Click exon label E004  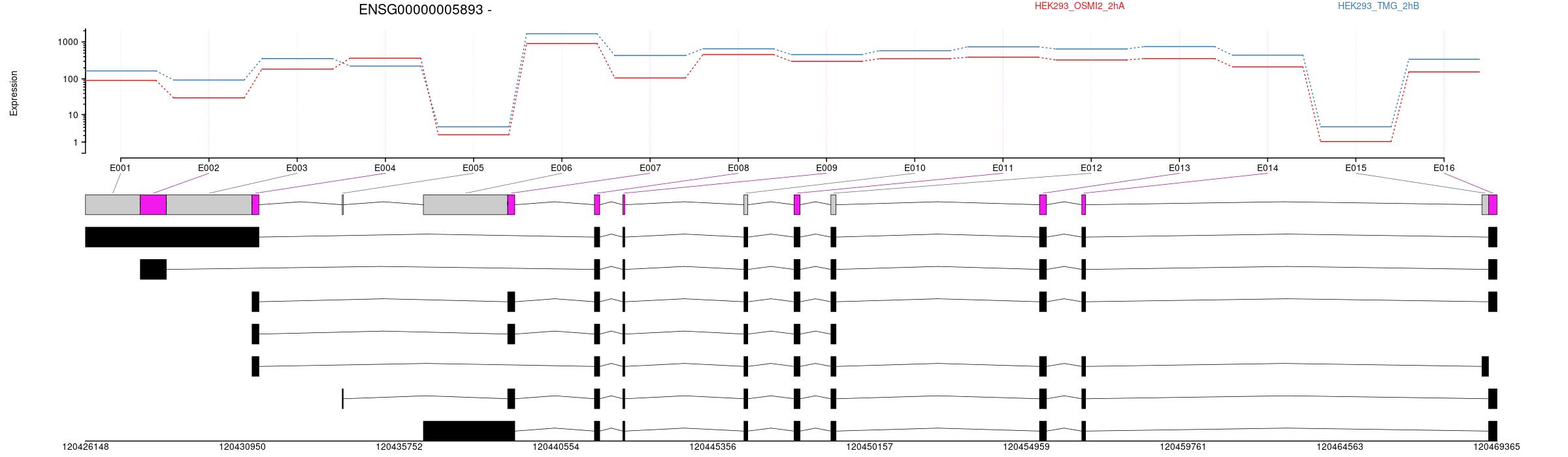click(x=385, y=168)
